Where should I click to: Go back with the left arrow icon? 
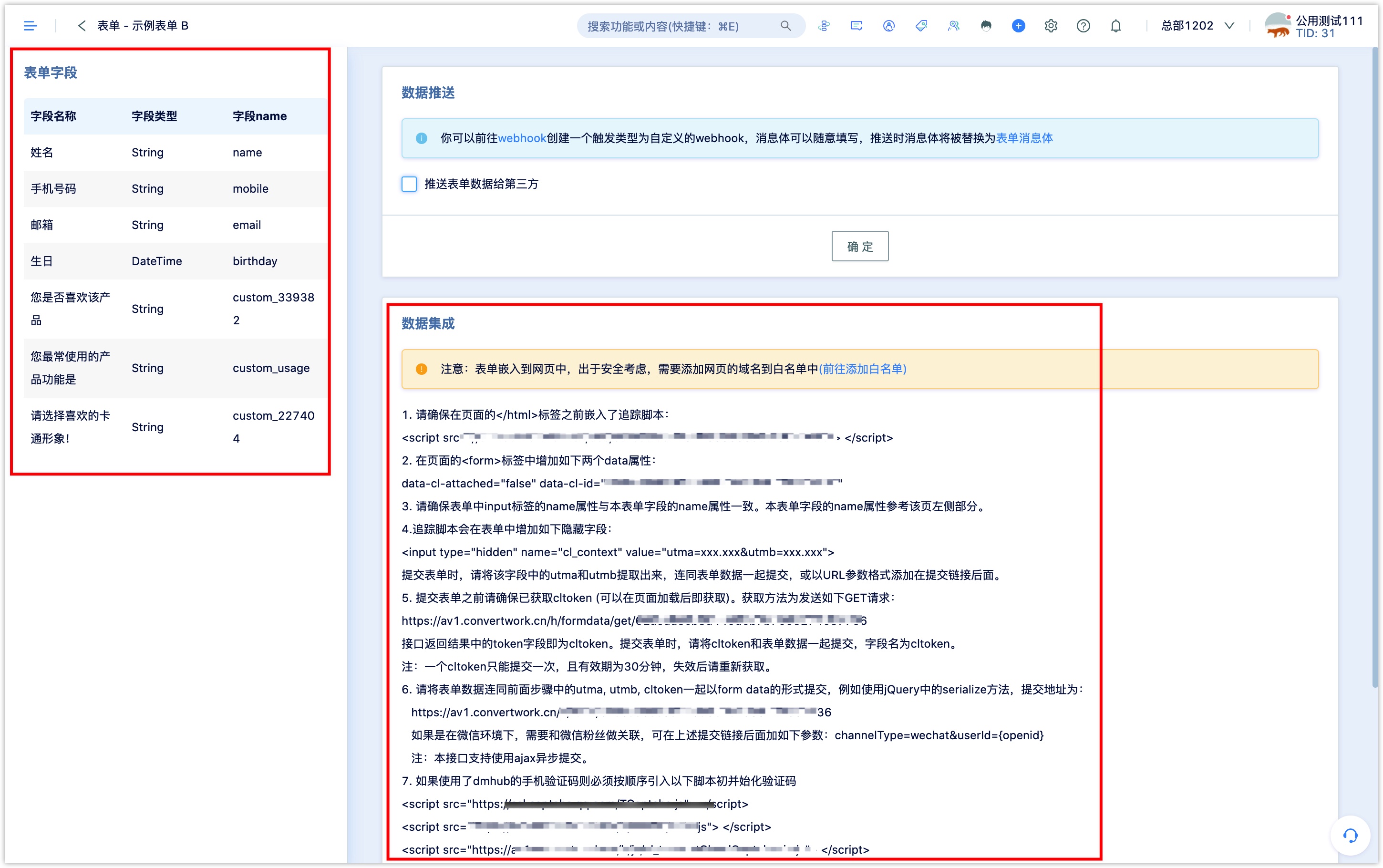tap(82, 26)
